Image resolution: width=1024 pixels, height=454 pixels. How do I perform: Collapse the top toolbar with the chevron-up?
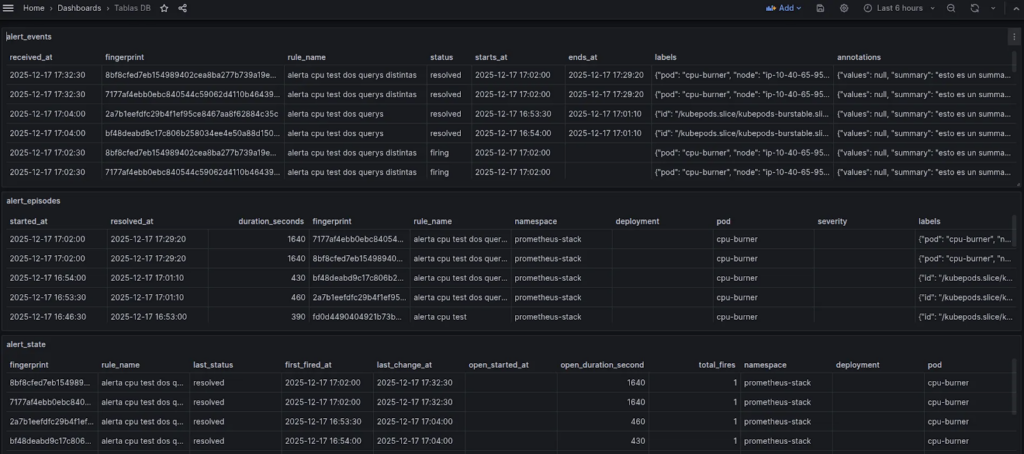(x=1013, y=8)
